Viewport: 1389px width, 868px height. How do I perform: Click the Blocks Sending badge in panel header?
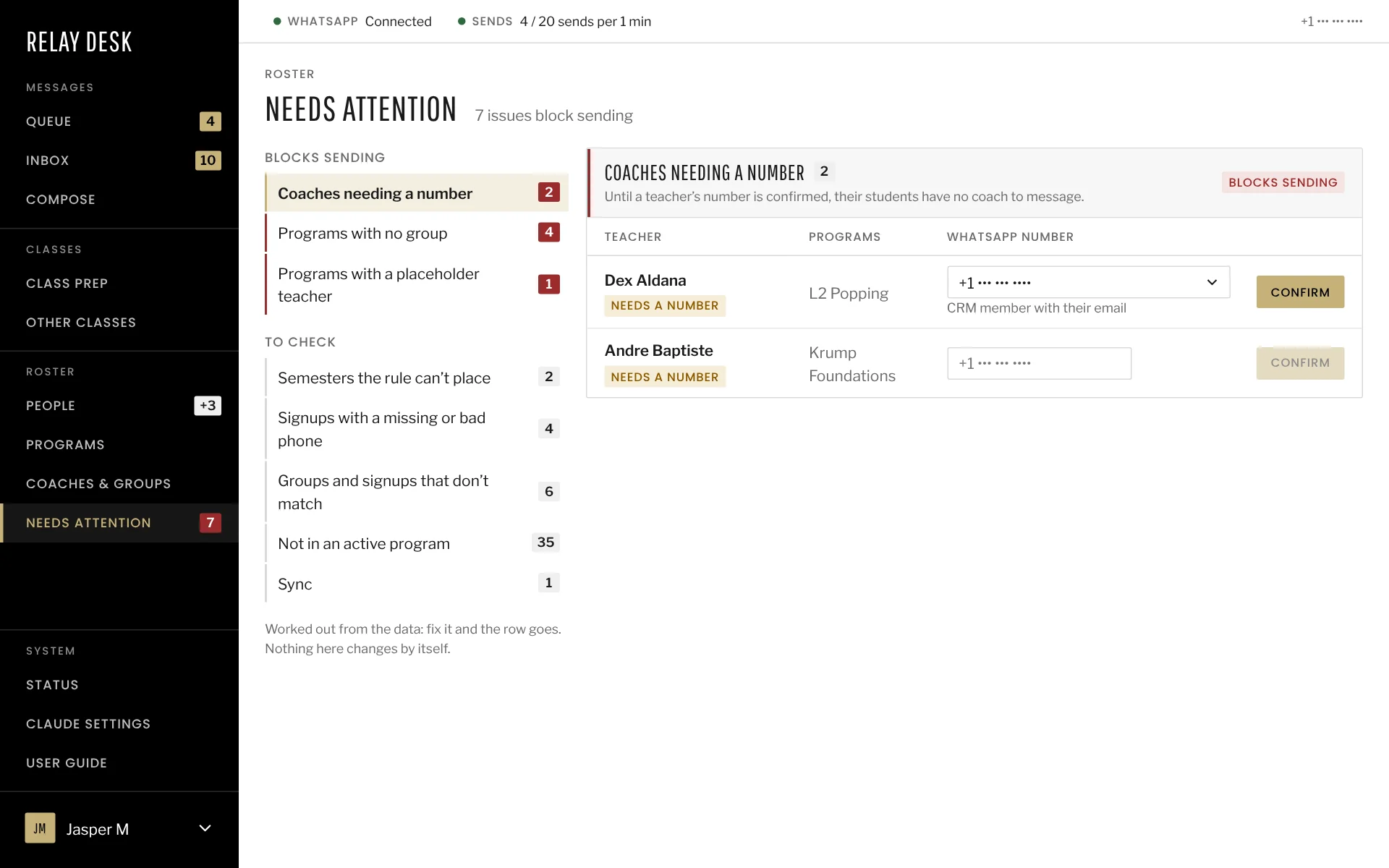click(1283, 182)
